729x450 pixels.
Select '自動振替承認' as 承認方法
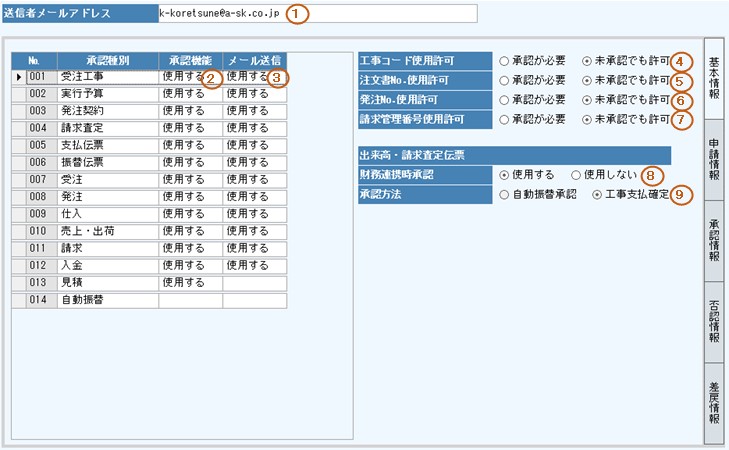point(505,194)
